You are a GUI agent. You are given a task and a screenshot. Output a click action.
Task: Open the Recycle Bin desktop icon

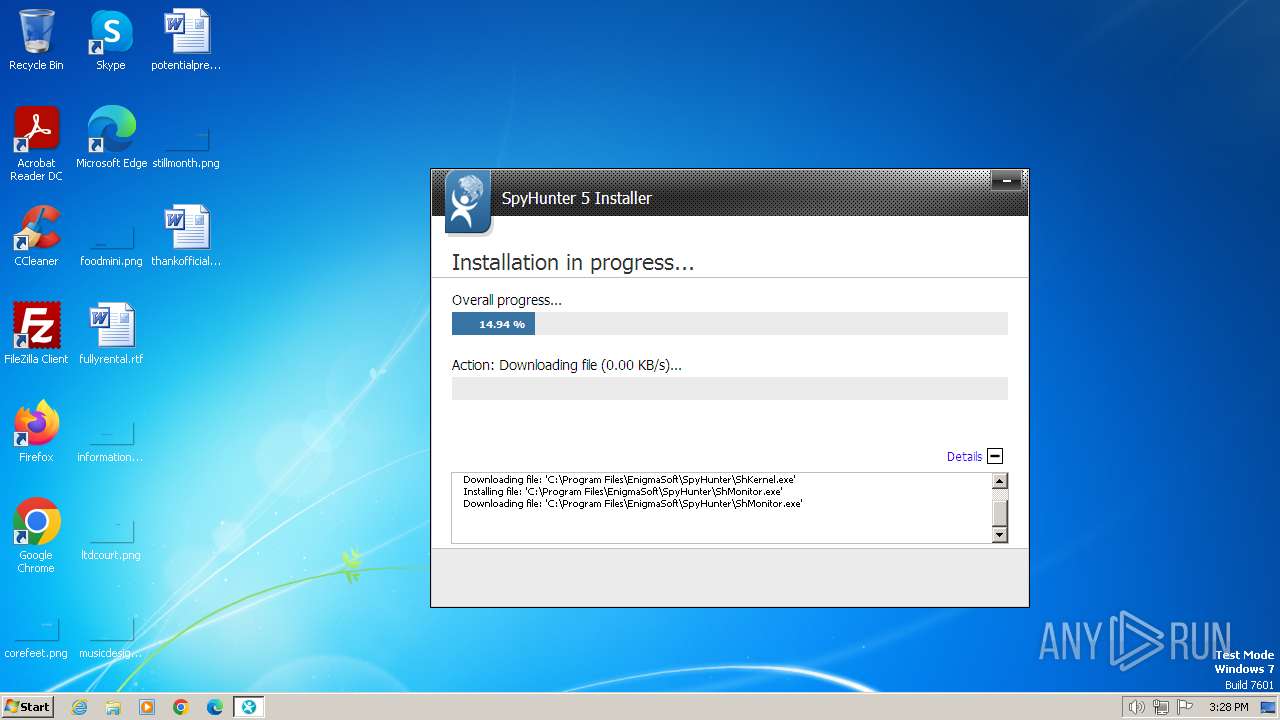pos(36,40)
